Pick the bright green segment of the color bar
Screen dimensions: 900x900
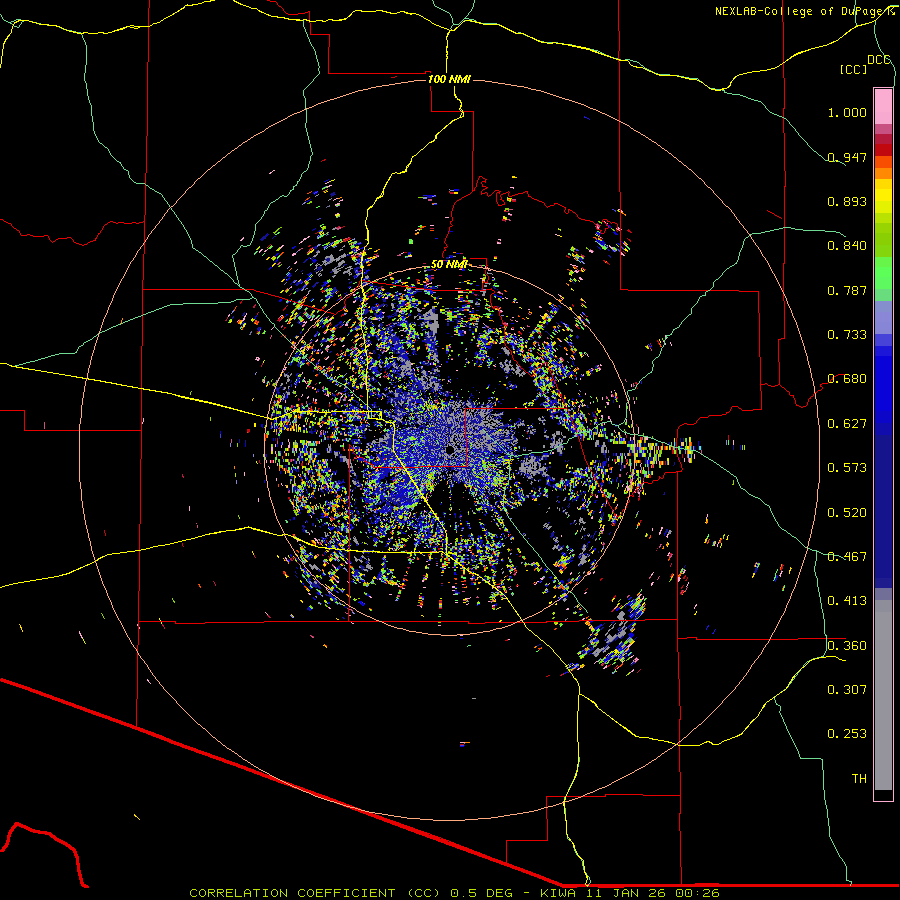pos(883,273)
